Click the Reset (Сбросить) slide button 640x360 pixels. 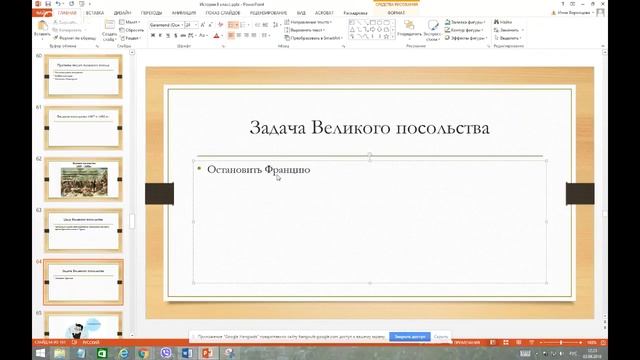pos(131,30)
